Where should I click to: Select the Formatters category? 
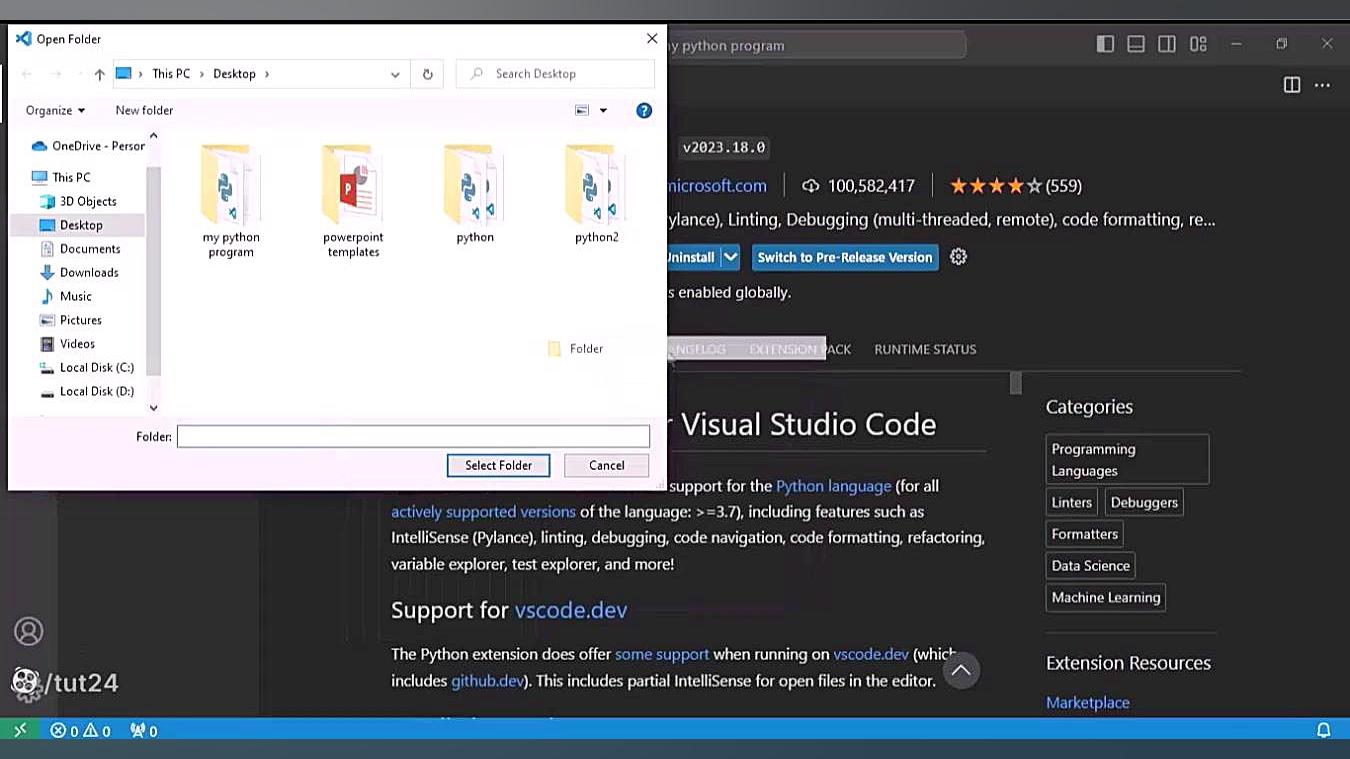point(1085,534)
